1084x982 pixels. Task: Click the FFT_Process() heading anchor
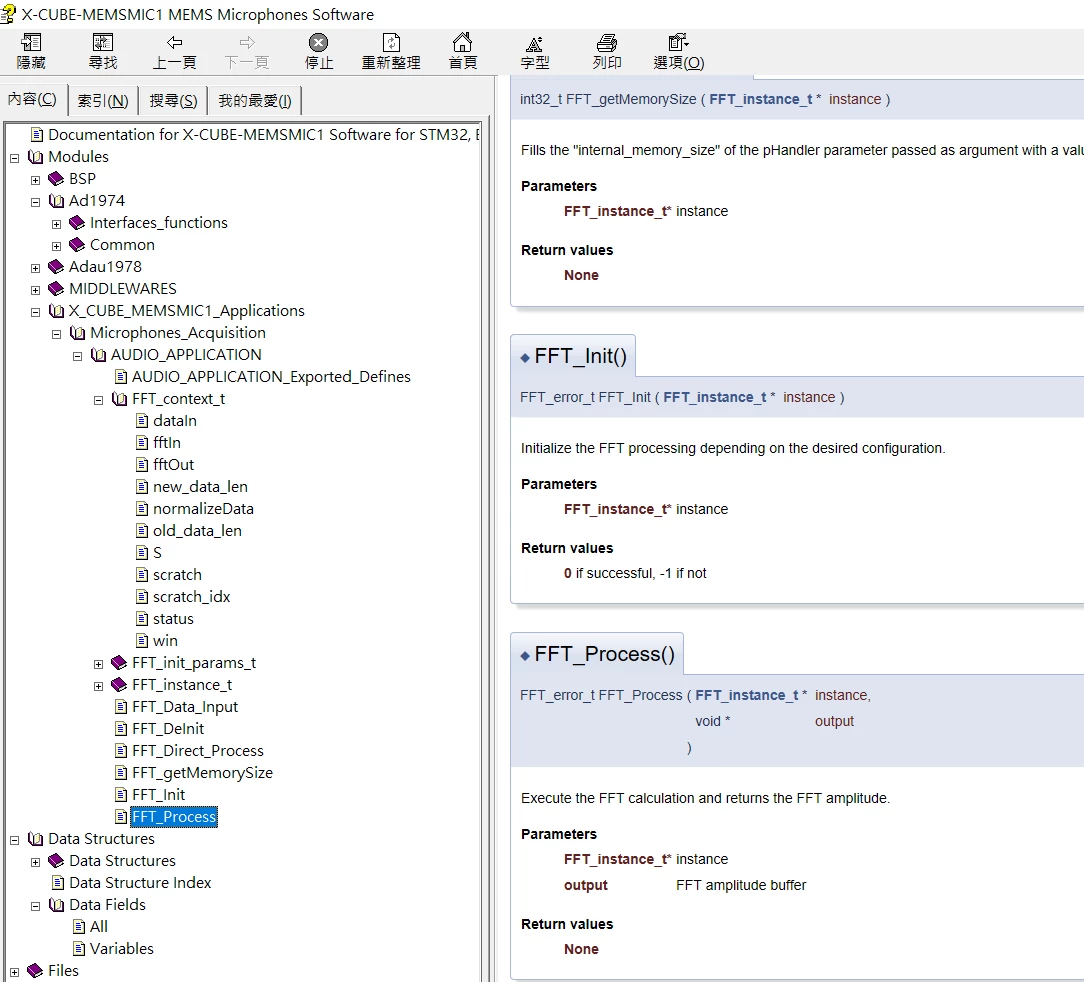[525, 655]
